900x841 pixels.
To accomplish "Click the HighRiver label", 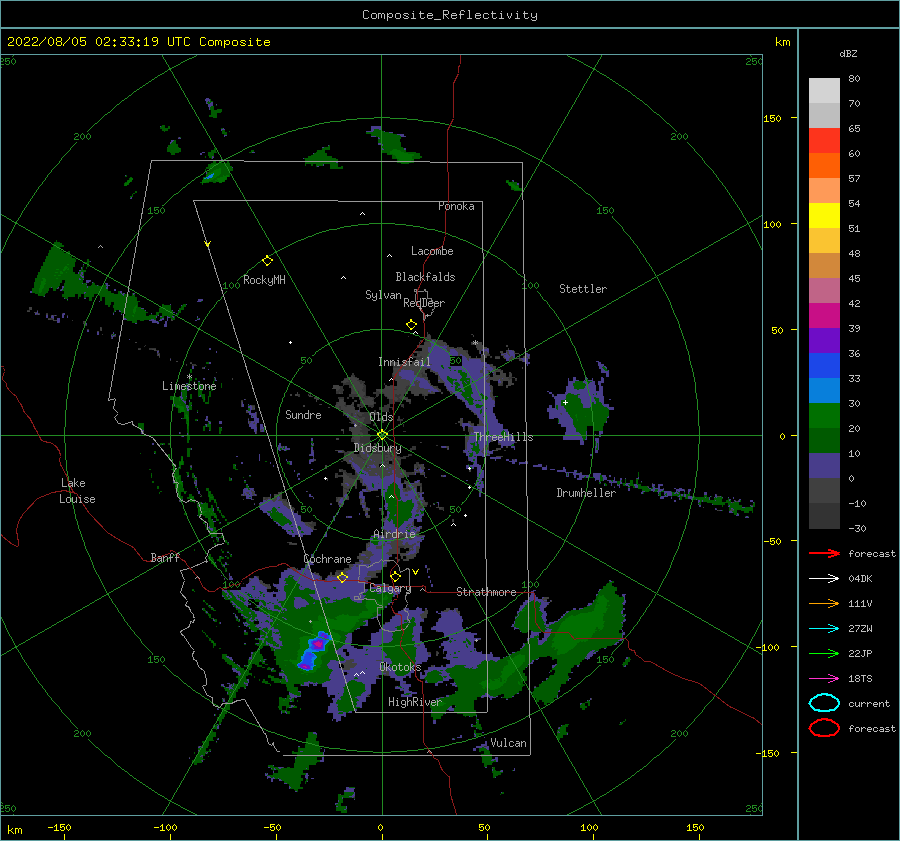I will pos(414,702).
